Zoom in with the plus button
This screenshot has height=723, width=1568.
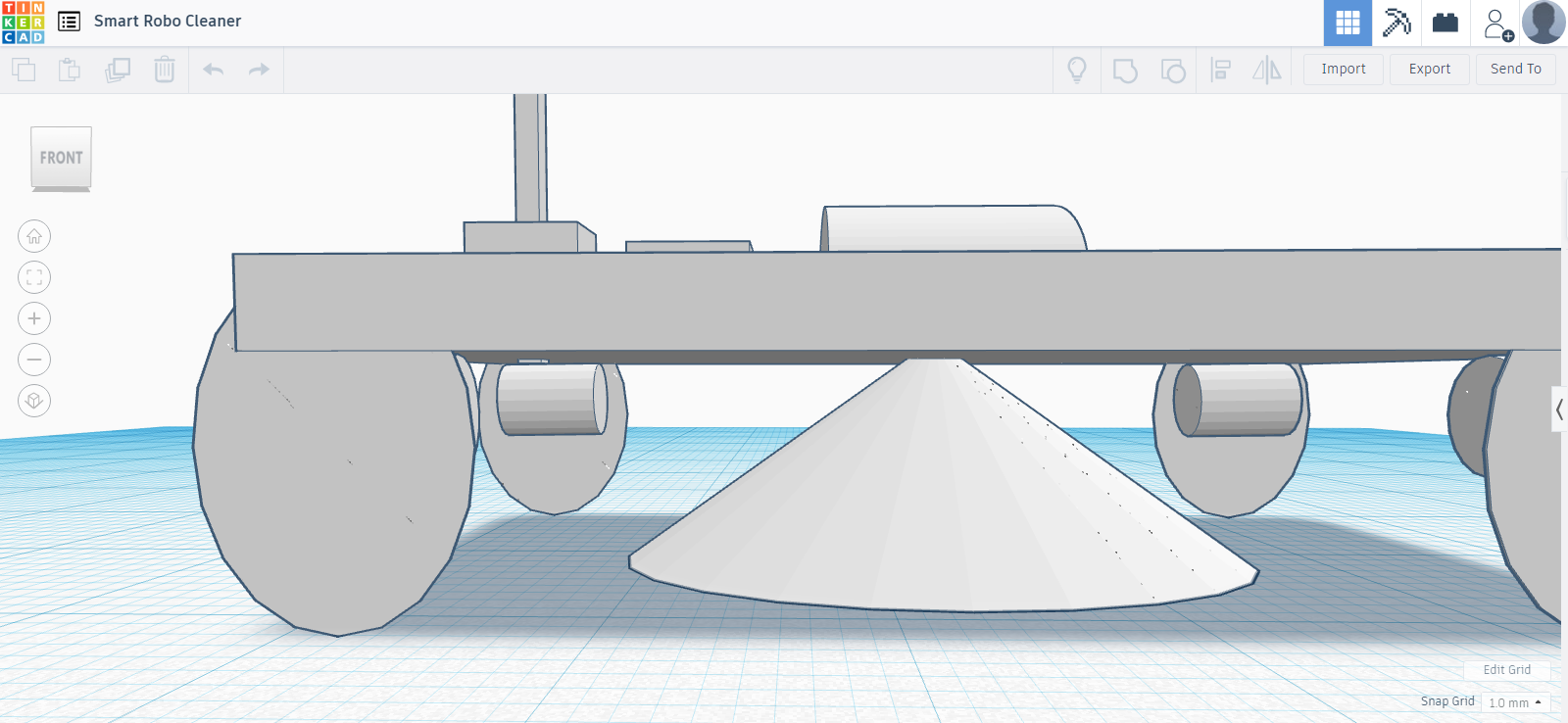tap(34, 318)
